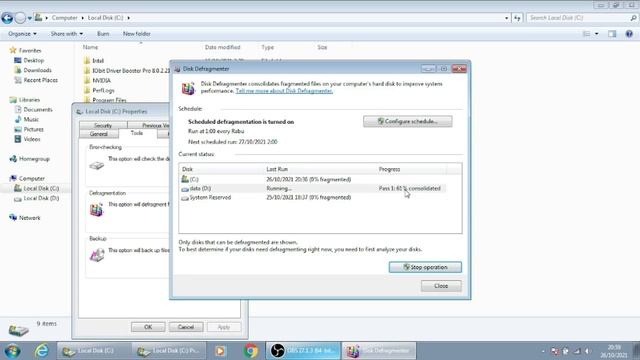Click OK in Local Disk Properties window

(x=148, y=327)
